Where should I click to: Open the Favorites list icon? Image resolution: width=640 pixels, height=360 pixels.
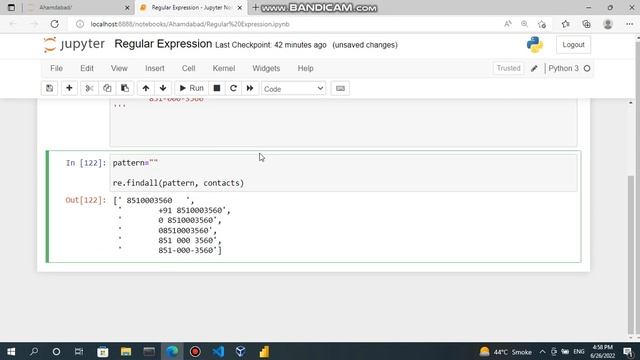pyautogui.click(x=565, y=24)
